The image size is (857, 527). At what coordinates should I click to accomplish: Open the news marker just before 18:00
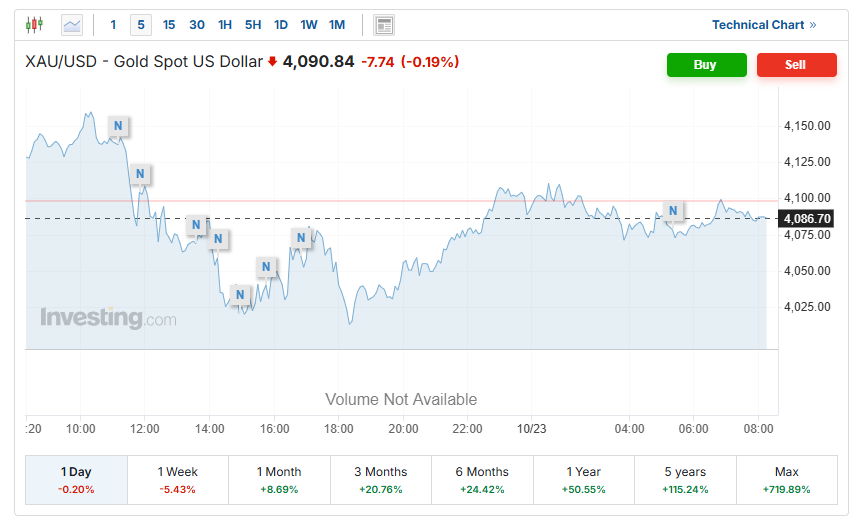point(301,237)
